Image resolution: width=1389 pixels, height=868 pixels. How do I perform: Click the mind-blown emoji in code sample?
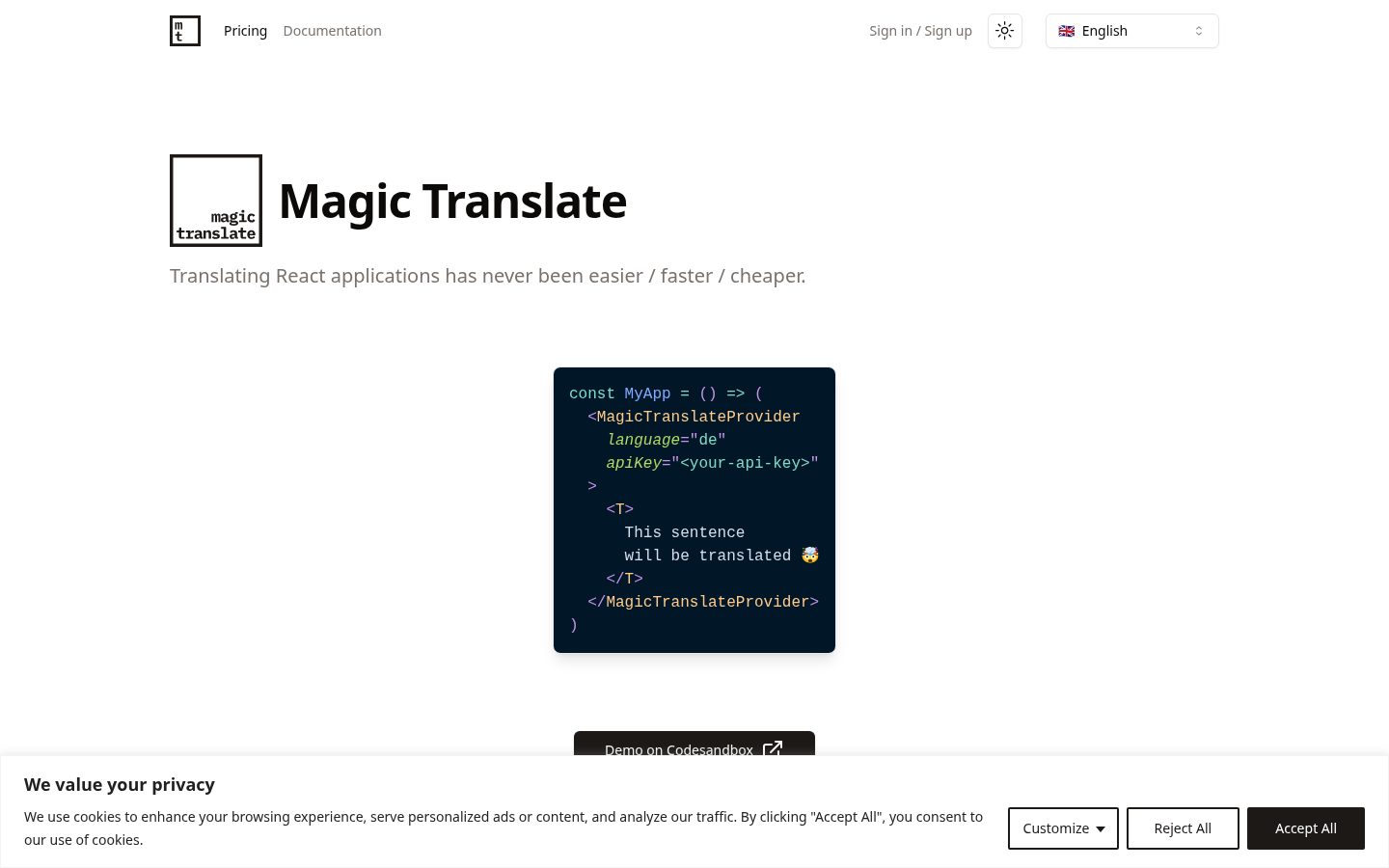coord(810,555)
